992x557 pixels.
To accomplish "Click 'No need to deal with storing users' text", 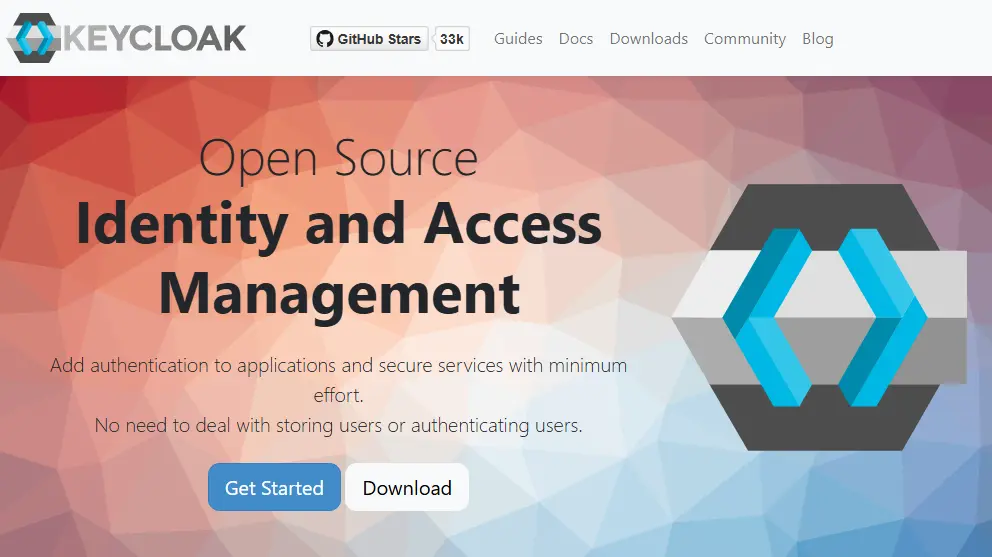I will [238, 425].
